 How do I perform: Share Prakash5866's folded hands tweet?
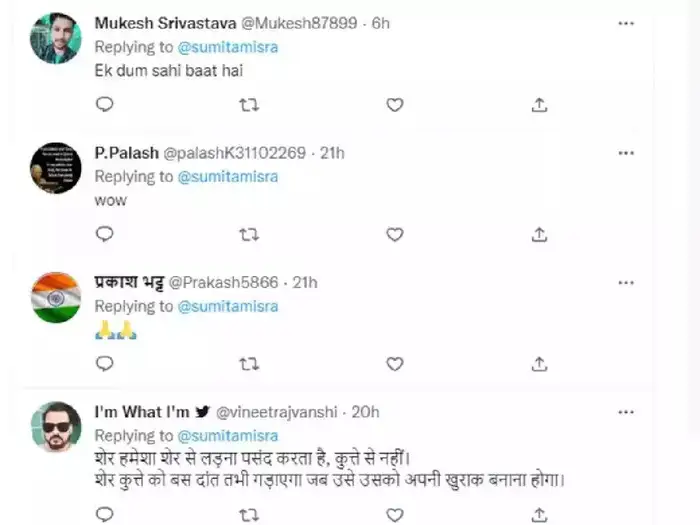(x=539, y=363)
